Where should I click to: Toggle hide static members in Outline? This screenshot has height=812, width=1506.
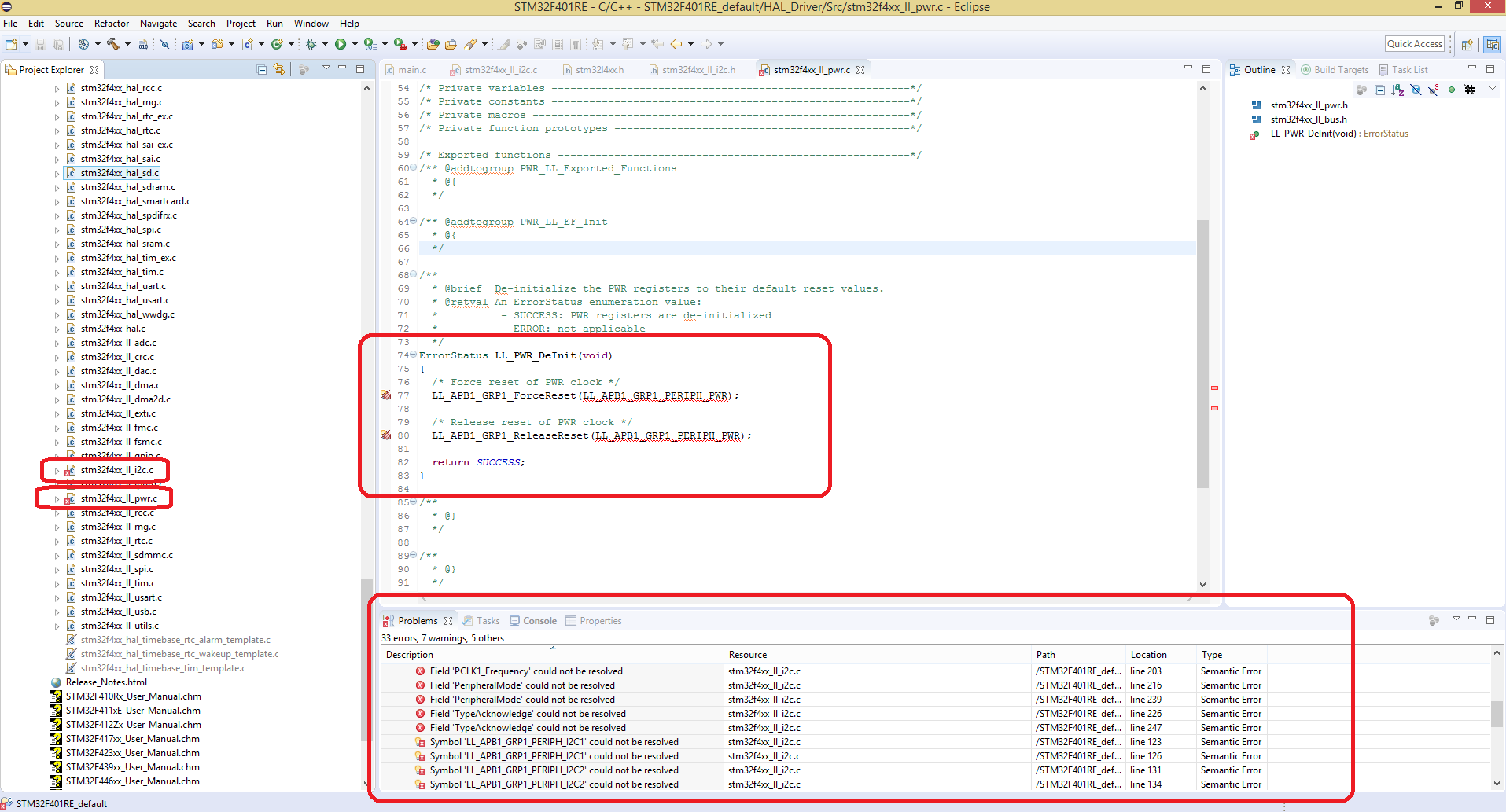1434,90
